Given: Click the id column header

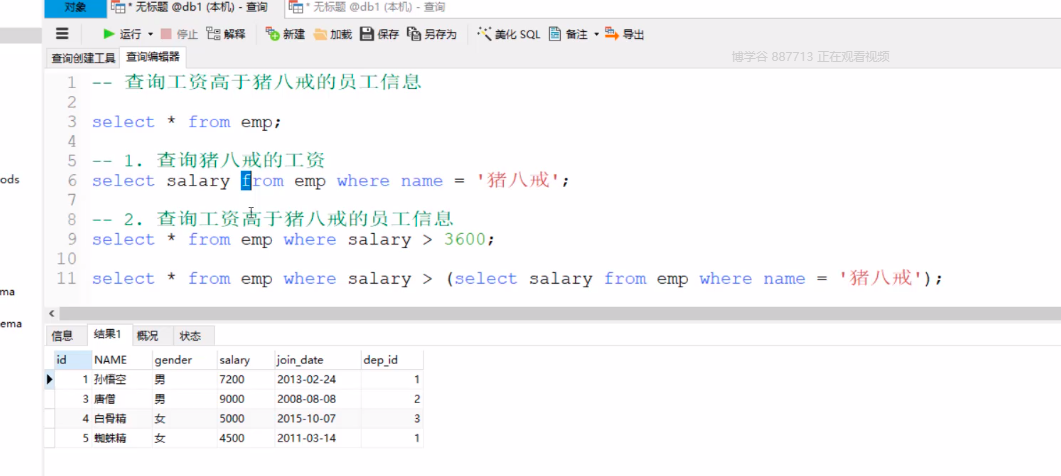Looking at the screenshot, I should [x=72, y=360].
